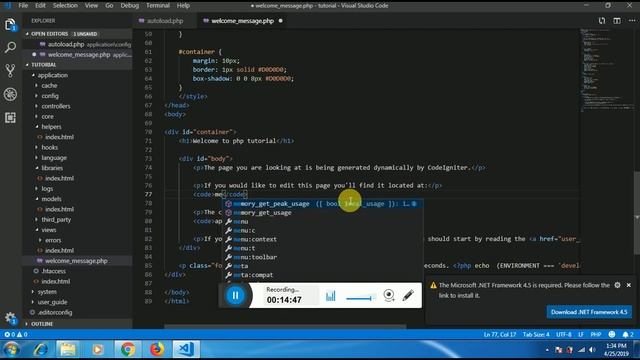
Task: Select memory_get_usage suggestion
Action: point(322,213)
